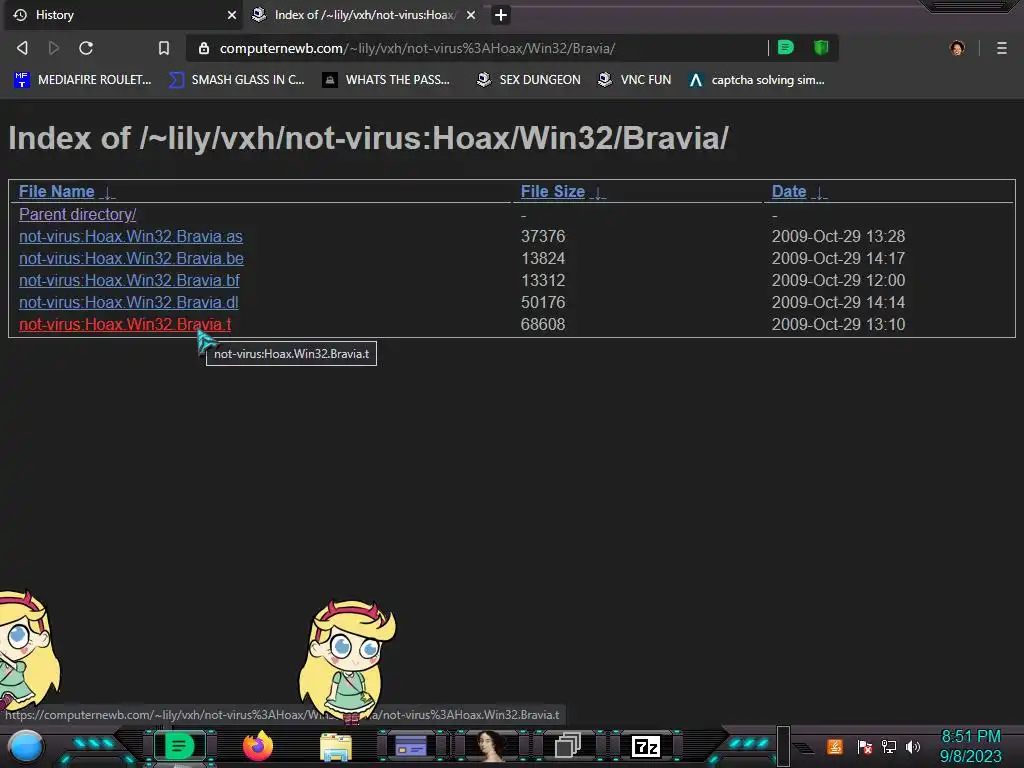Viewport: 1024px width, 768px height.
Task: Open 7-Zip from the taskbar
Action: click(x=646, y=746)
